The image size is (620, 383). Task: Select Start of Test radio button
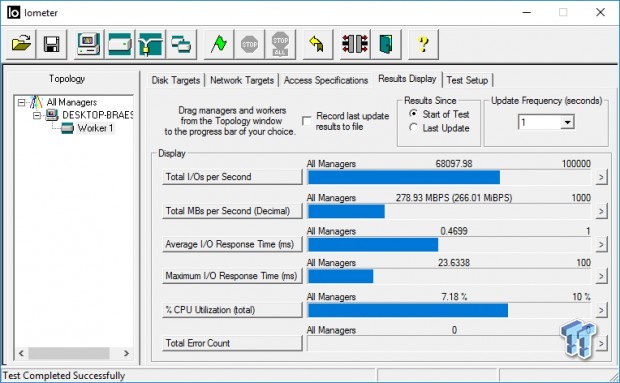click(413, 114)
